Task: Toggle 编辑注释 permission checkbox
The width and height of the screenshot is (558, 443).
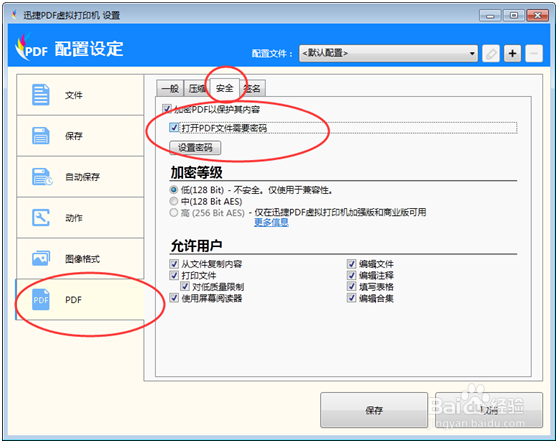Action: click(351, 275)
